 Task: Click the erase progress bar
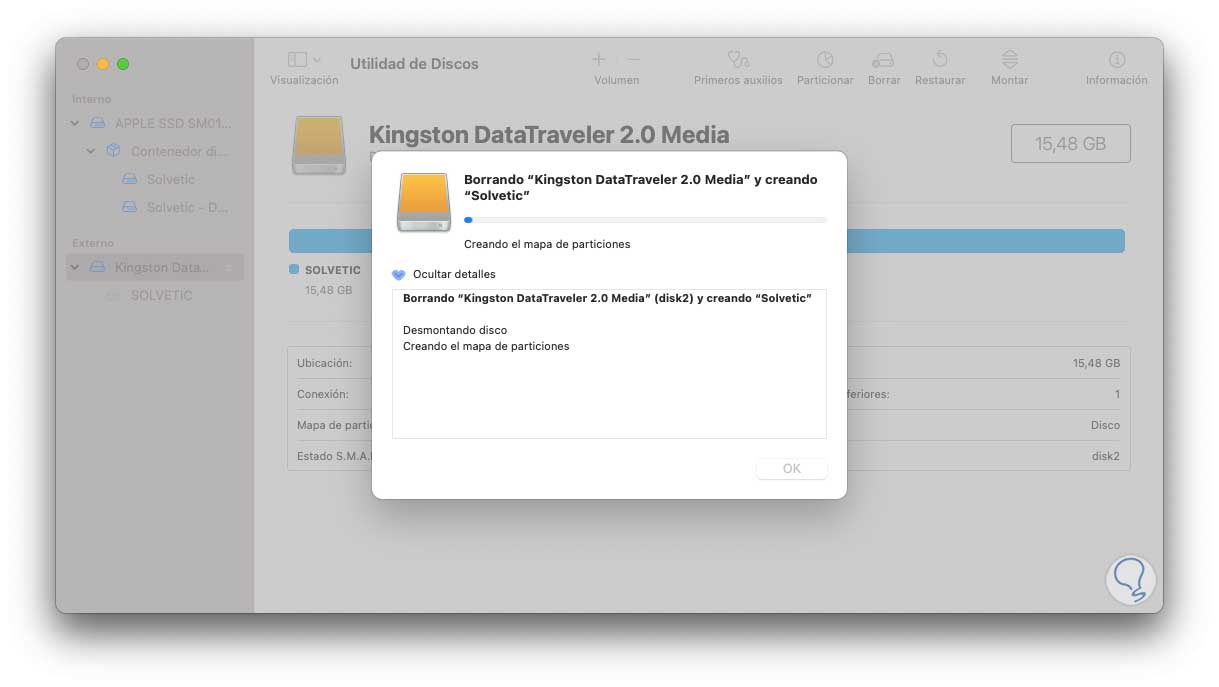point(645,219)
